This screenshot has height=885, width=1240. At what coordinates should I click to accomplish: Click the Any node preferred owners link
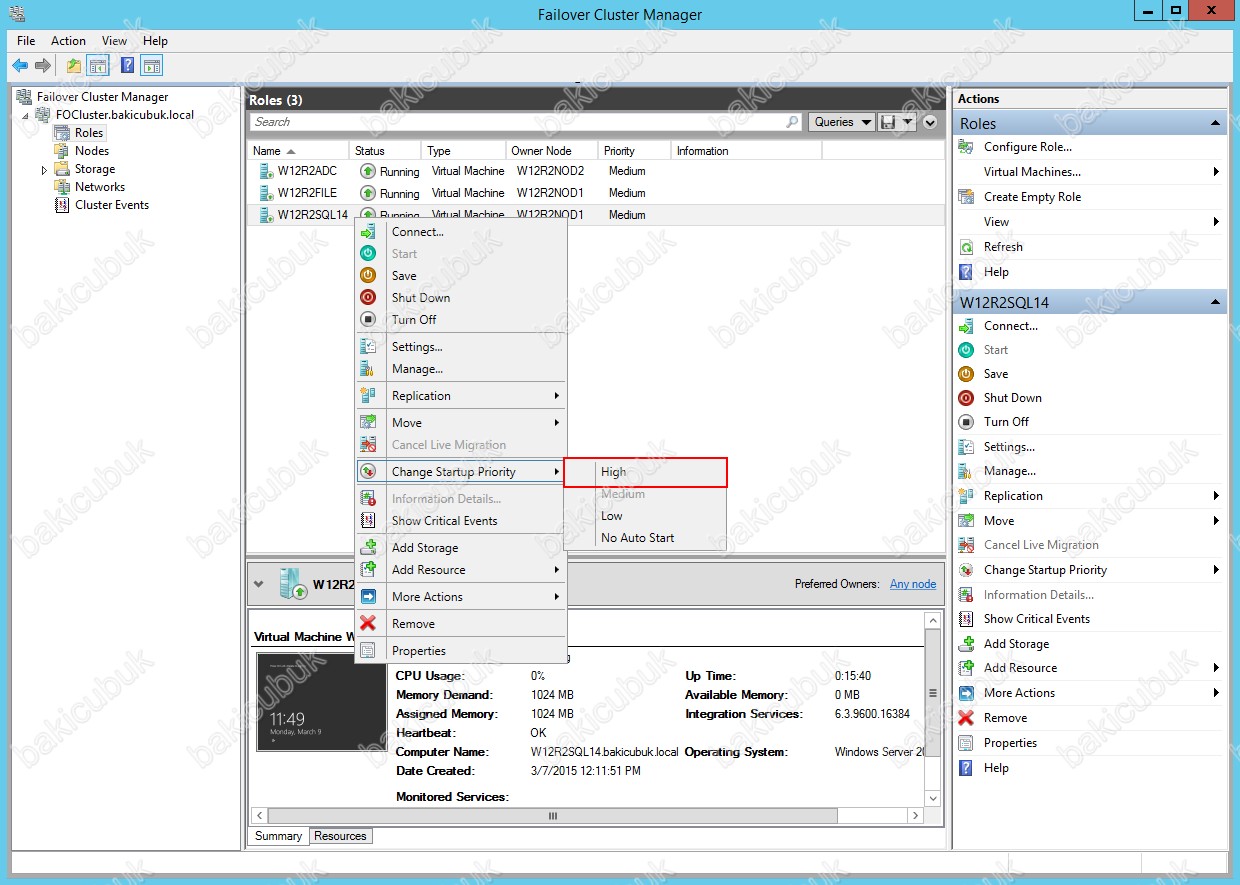tap(913, 584)
